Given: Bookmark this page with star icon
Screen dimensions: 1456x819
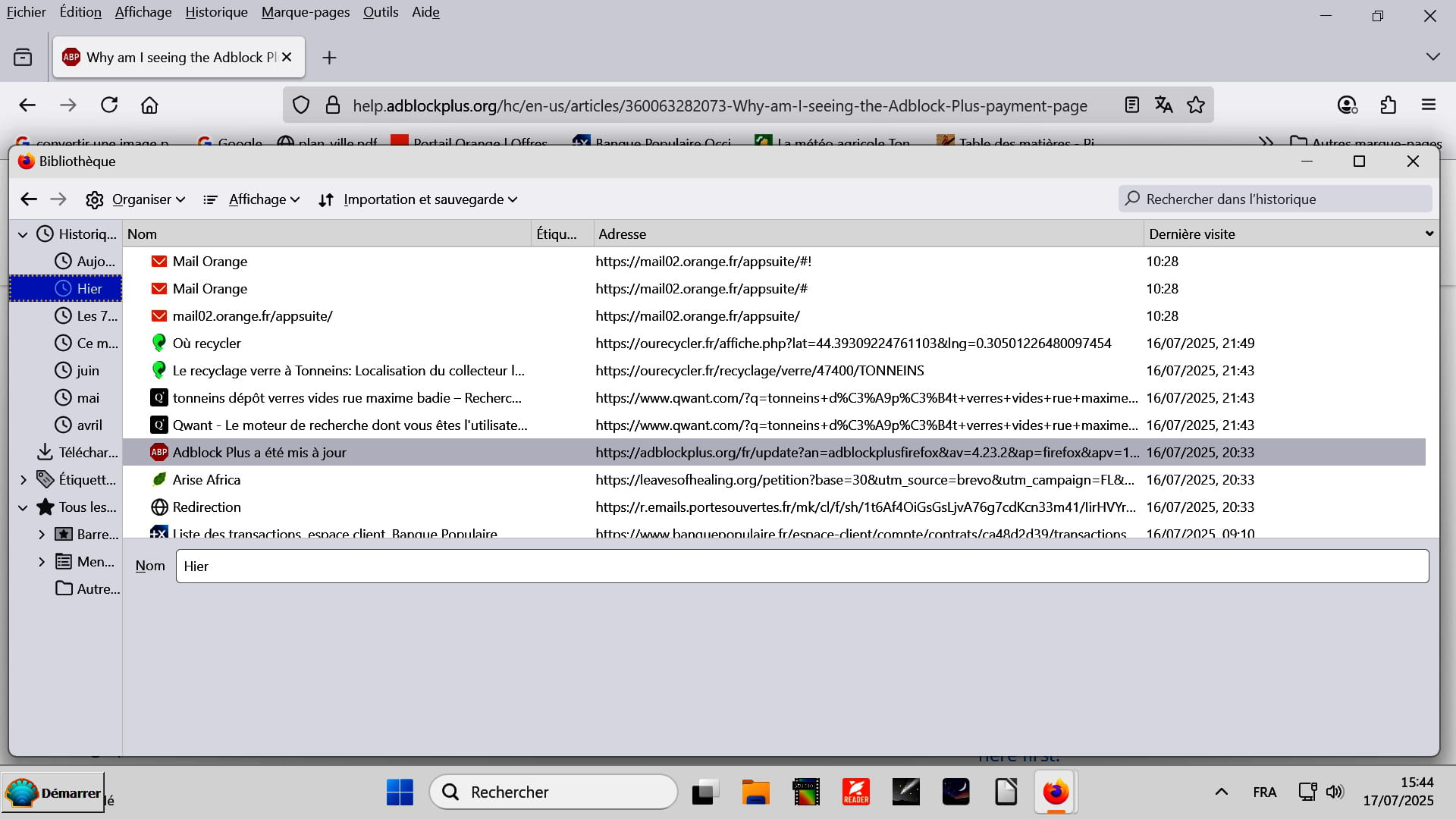Looking at the screenshot, I should click(x=1196, y=105).
